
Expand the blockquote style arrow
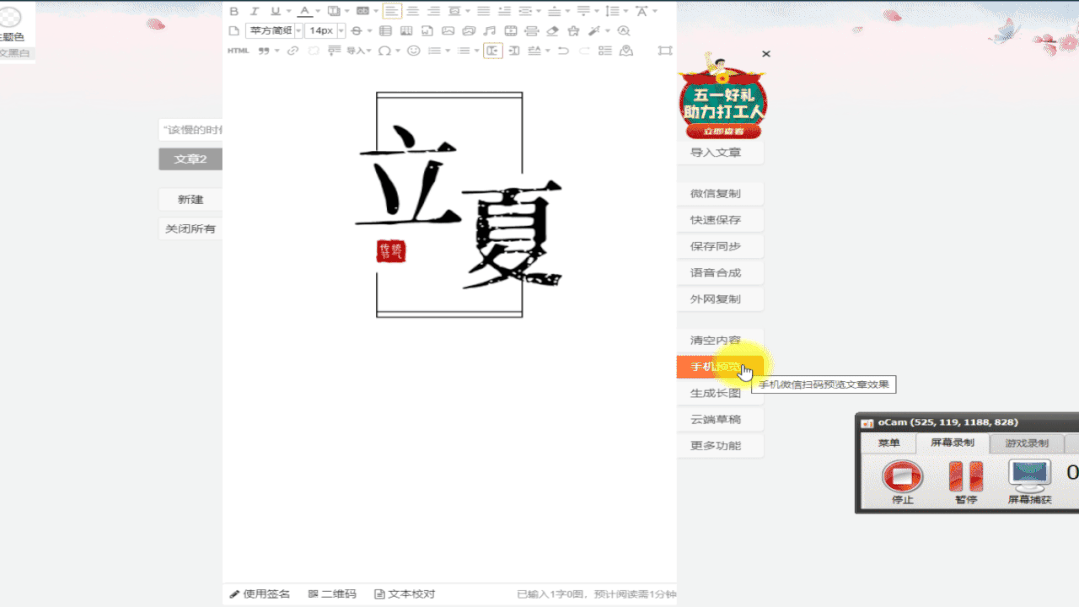click(277, 51)
